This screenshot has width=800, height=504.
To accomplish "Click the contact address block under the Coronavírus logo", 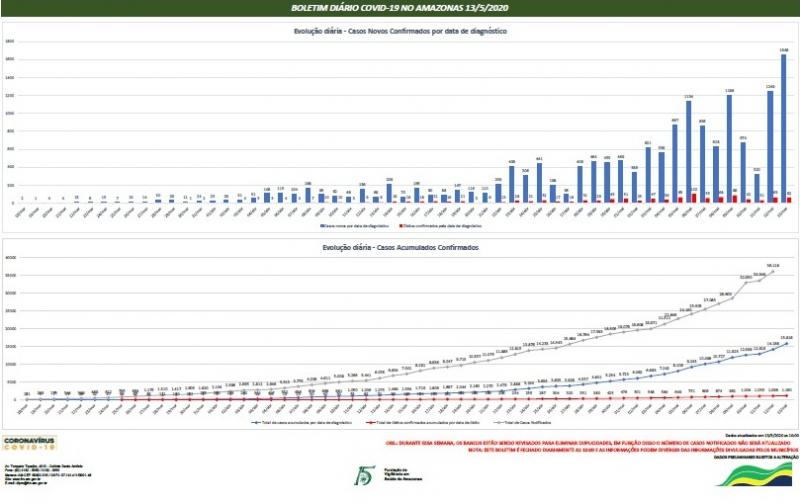I will [47, 474].
